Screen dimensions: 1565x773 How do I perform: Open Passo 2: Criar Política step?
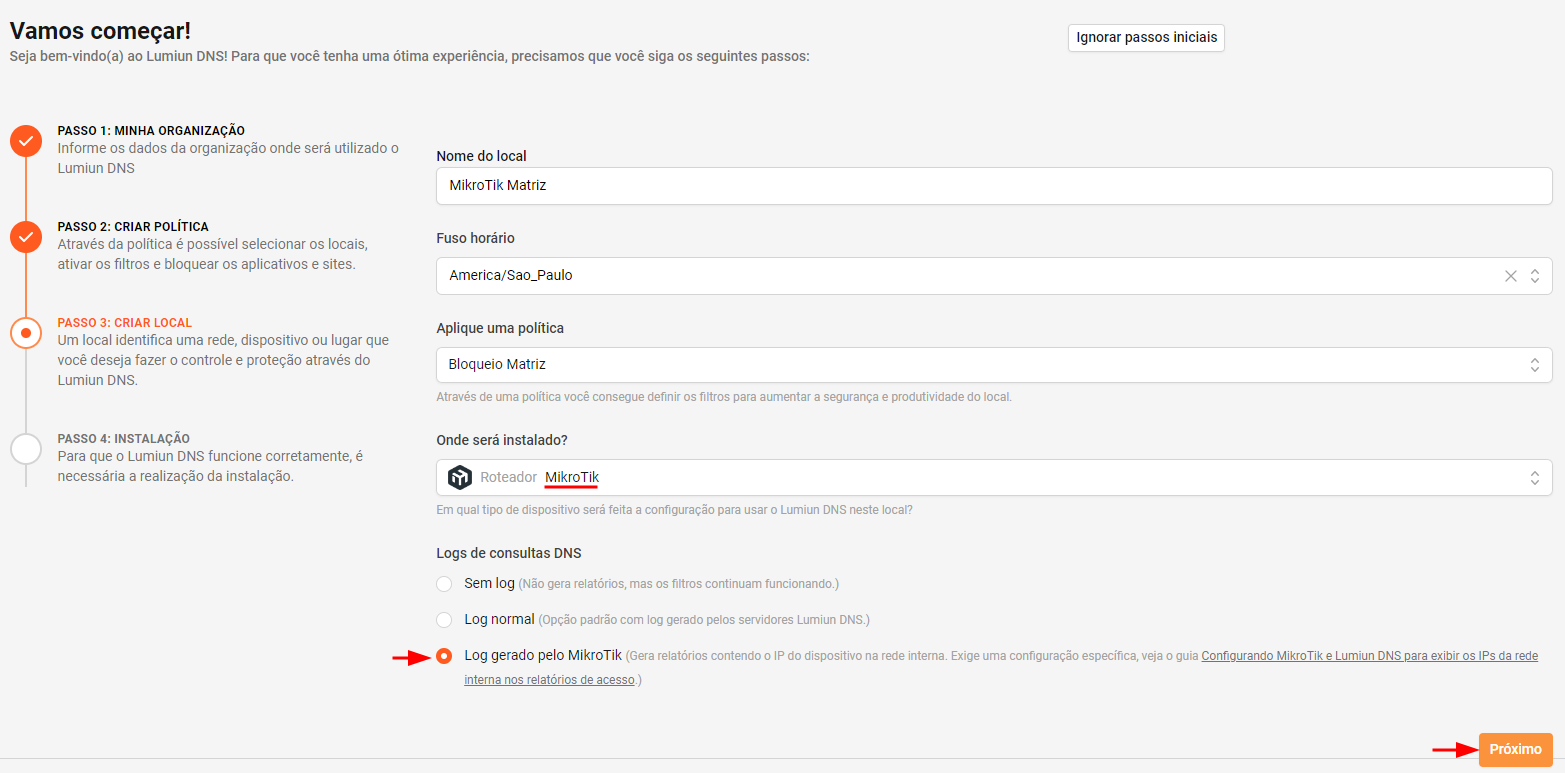(133, 227)
